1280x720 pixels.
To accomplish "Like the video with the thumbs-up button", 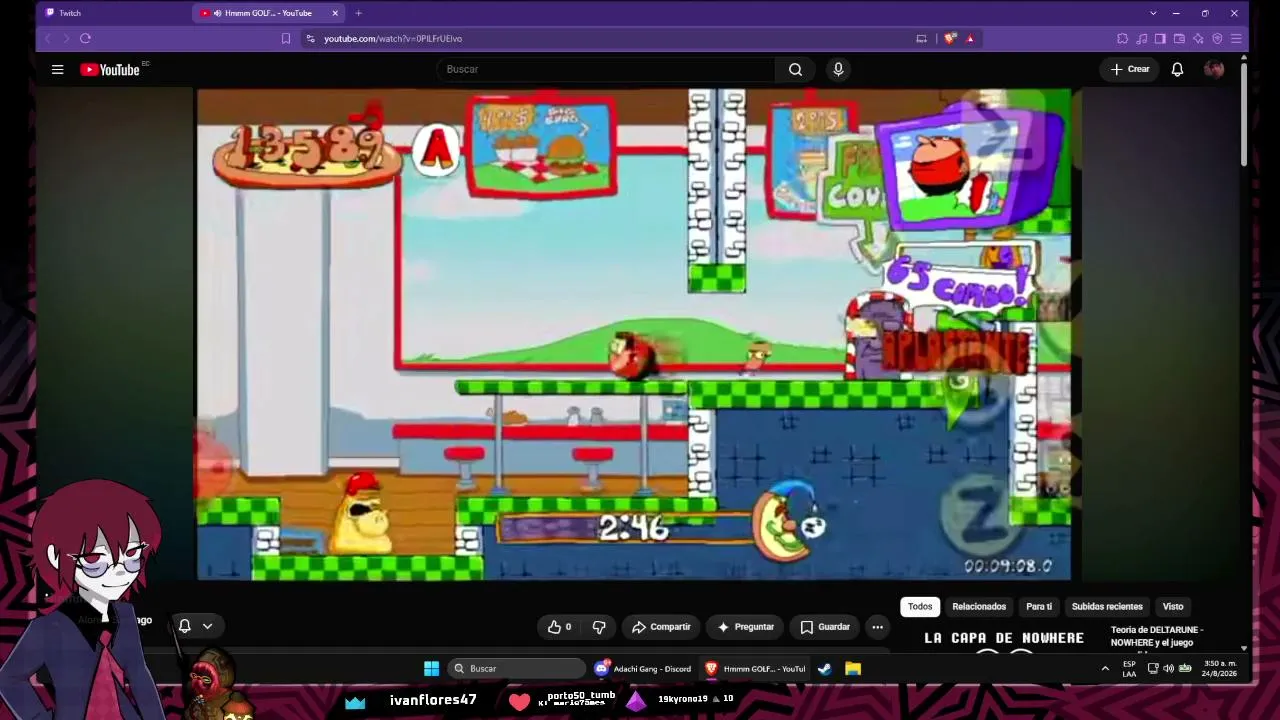I will [x=559, y=627].
